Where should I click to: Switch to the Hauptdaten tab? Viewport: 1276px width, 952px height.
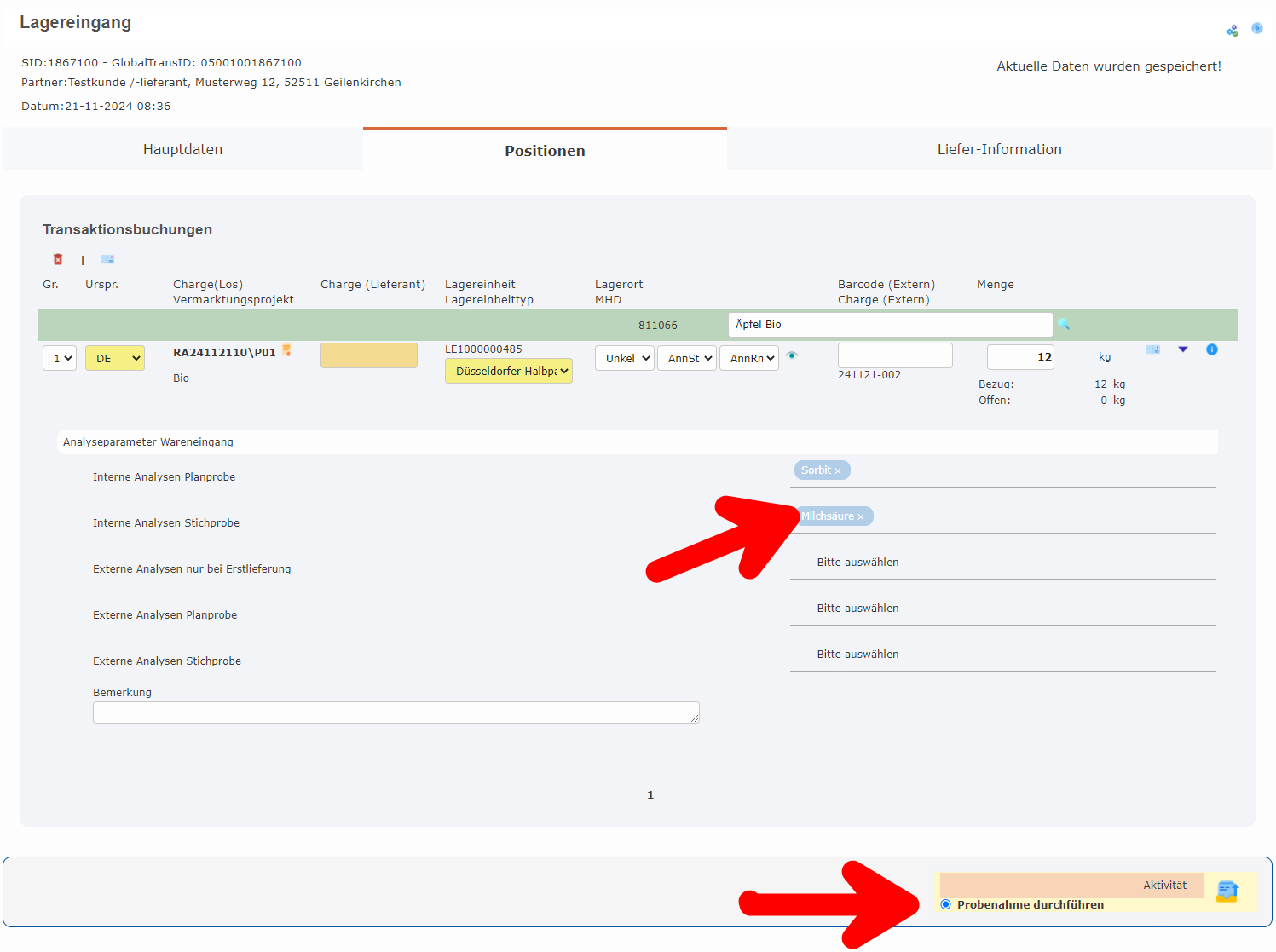[x=182, y=149]
